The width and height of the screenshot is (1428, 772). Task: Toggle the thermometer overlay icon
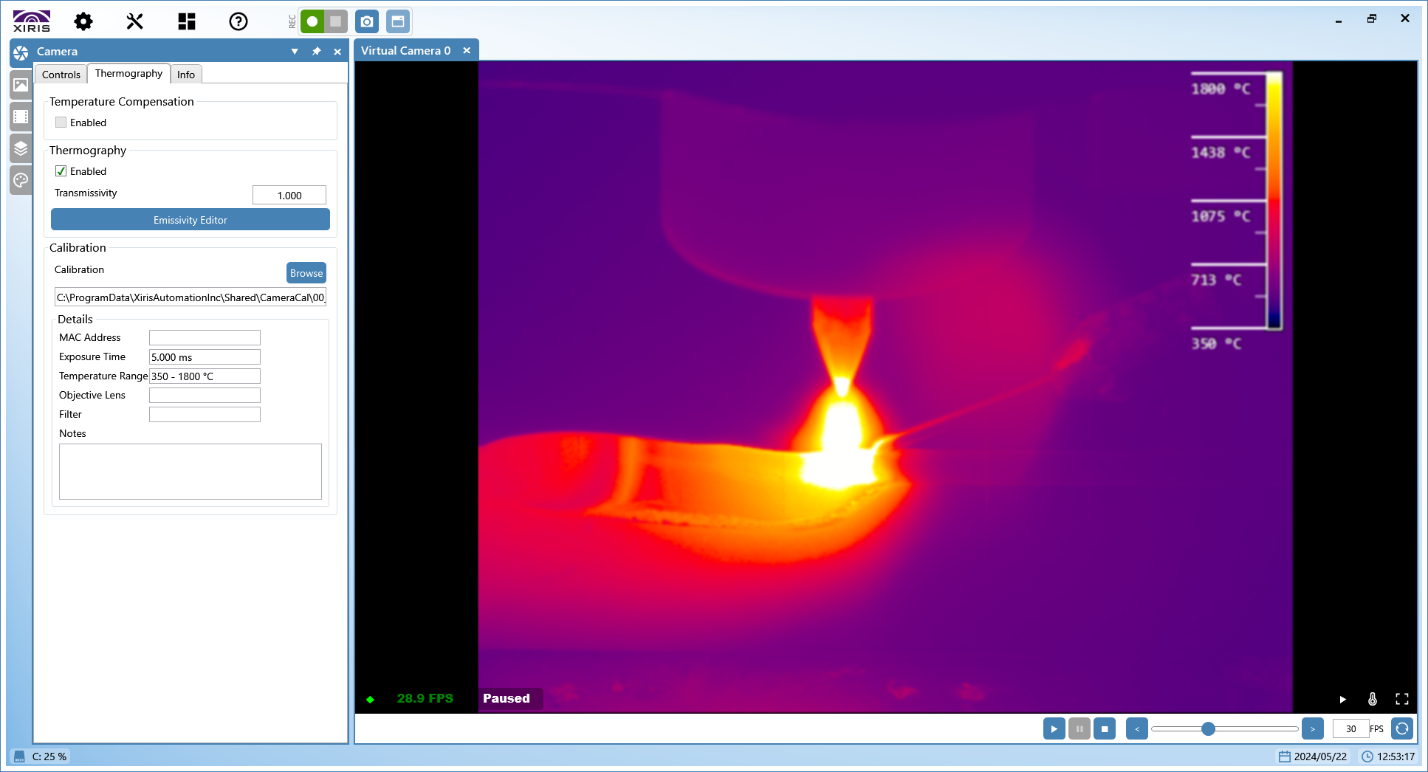click(1372, 699)
